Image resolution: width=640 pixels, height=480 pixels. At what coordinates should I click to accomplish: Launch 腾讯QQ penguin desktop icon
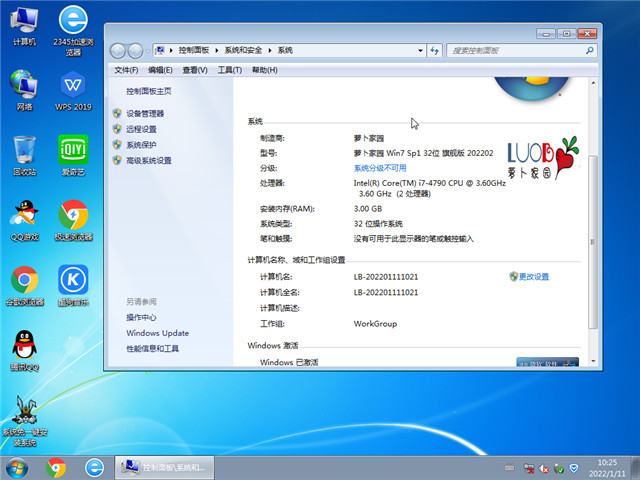click(24, 351)
